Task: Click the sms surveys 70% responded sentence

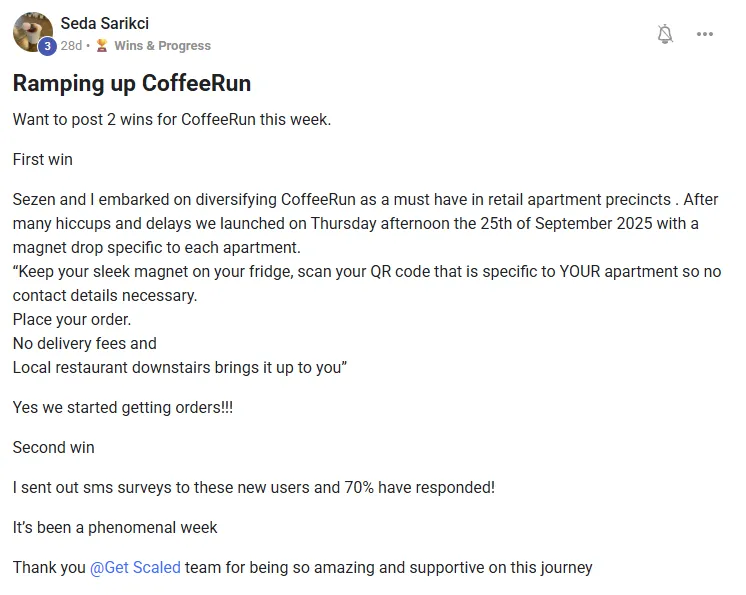Action: [253, 487]
